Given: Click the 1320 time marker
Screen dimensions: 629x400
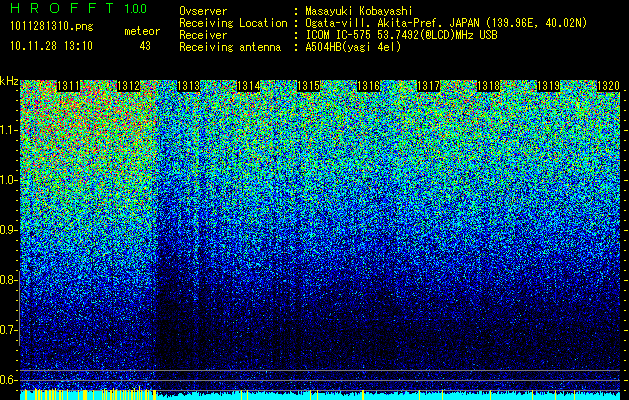Looking at the screenshot, I should pyautogui.click(x=609, y=86).
